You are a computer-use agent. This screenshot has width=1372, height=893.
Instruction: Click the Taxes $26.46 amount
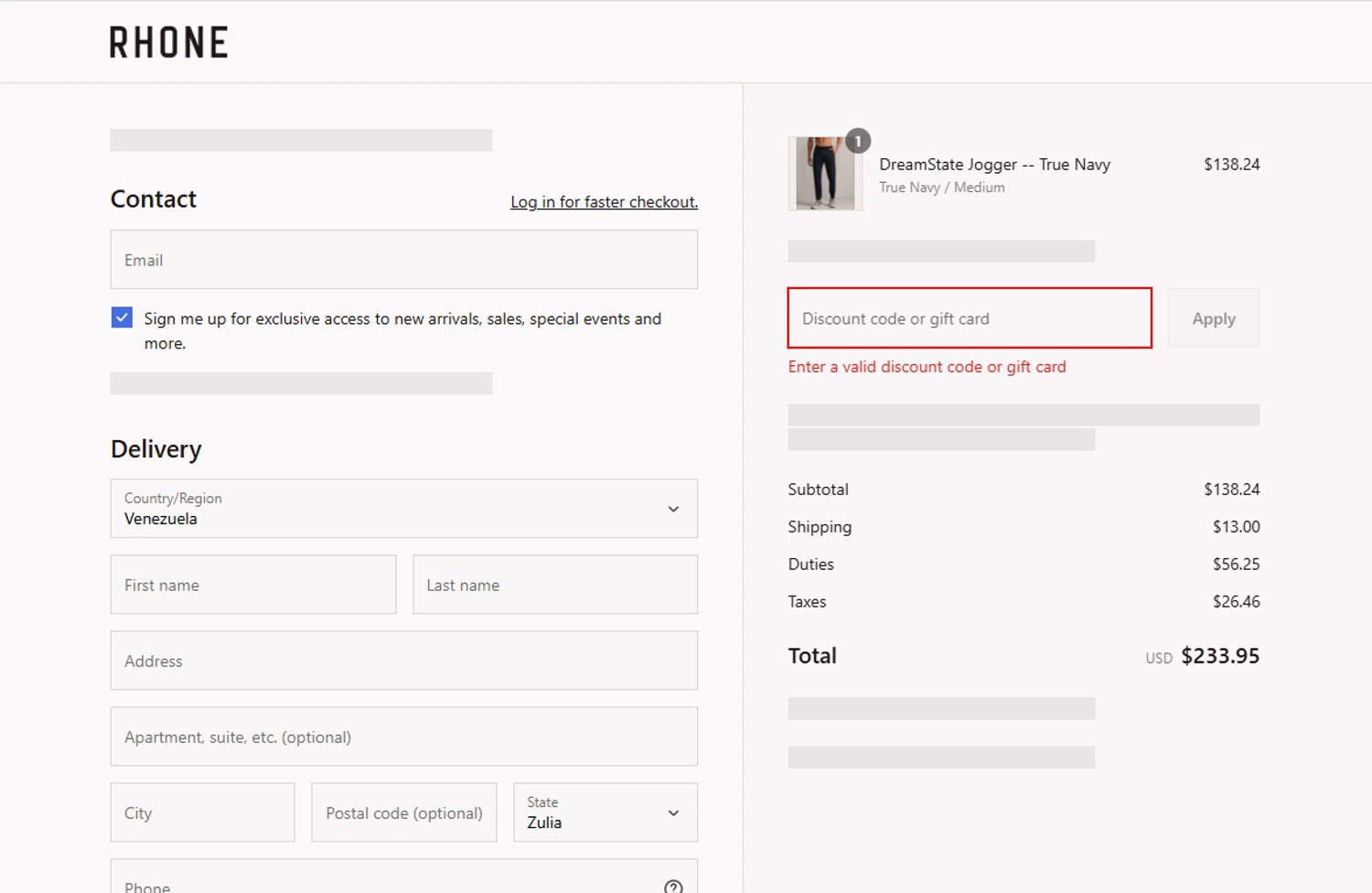click(1236, 602)
